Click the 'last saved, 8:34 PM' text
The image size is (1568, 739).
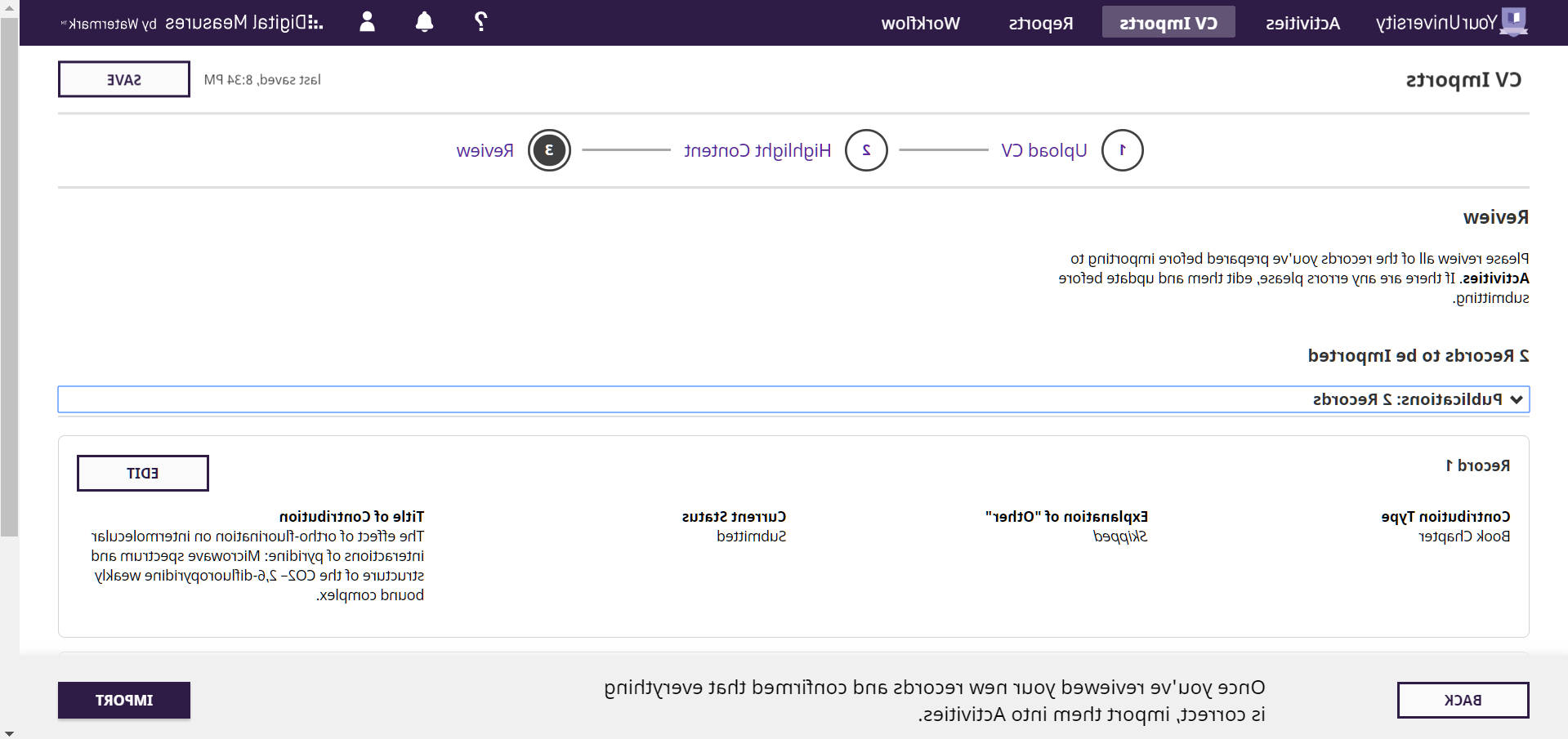pos(262,80)
